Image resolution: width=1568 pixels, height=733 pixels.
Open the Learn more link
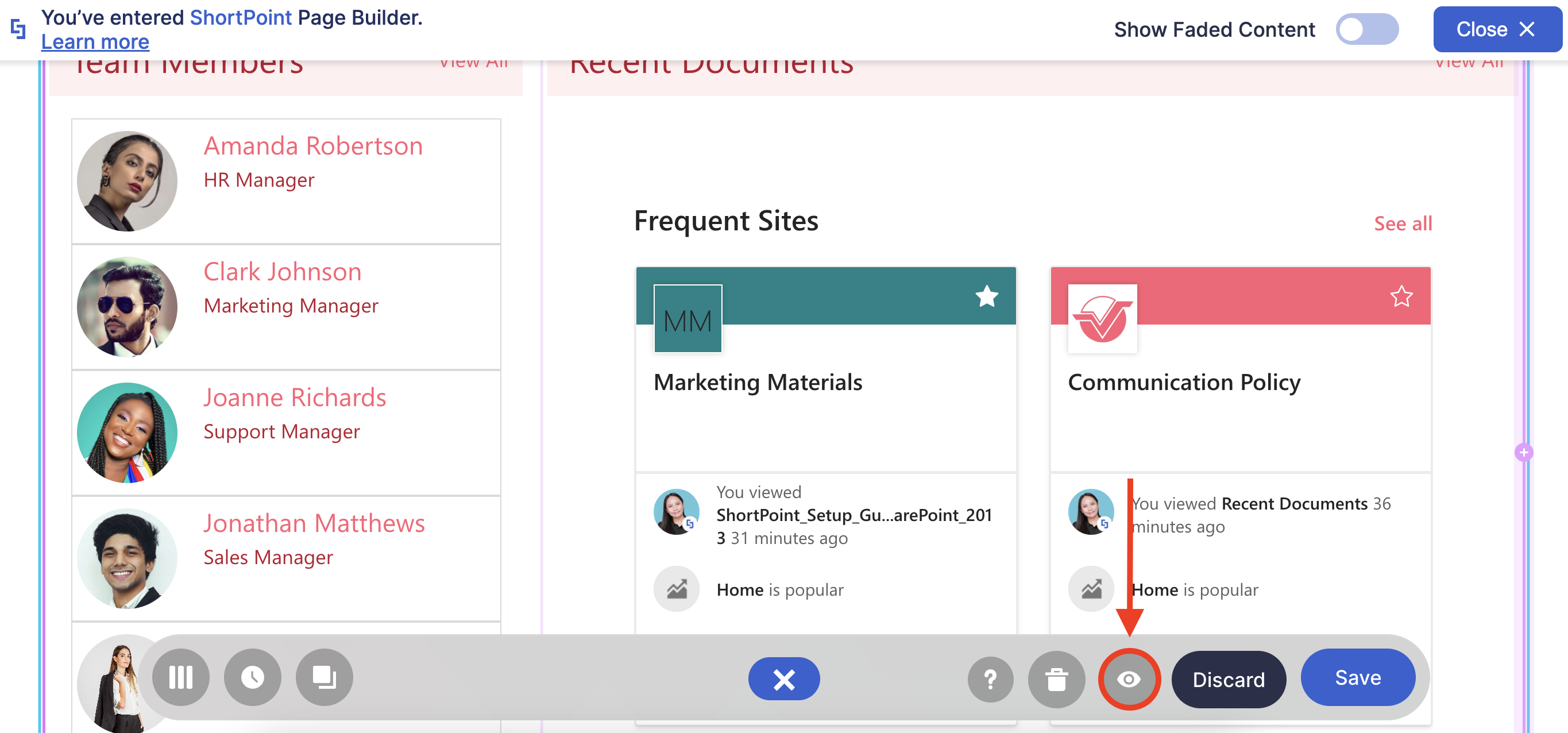(95, 42)
